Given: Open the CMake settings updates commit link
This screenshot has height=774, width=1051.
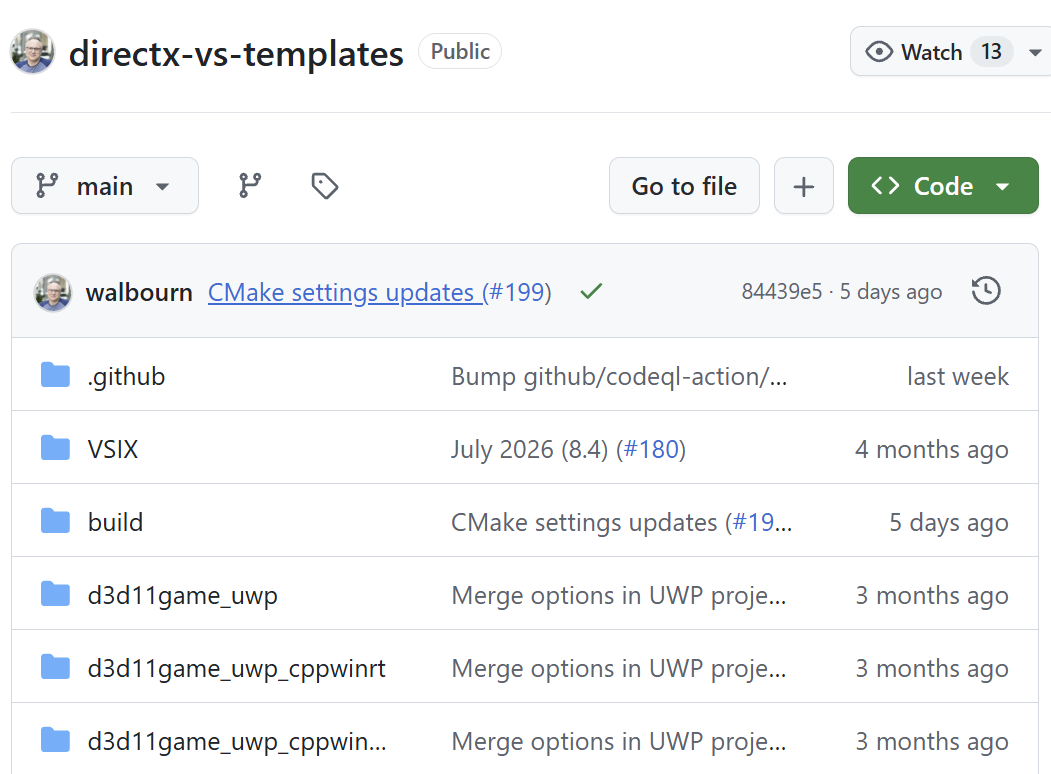Looking at the screenshot, I should [x=344, y=292].
